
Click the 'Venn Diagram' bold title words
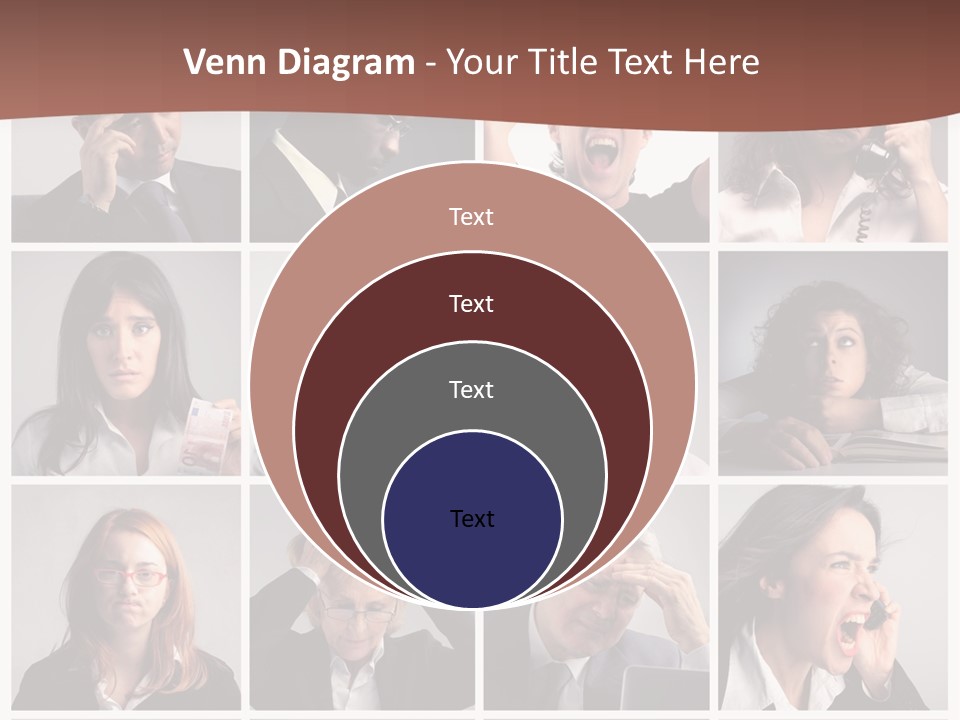tap(299, 62)
